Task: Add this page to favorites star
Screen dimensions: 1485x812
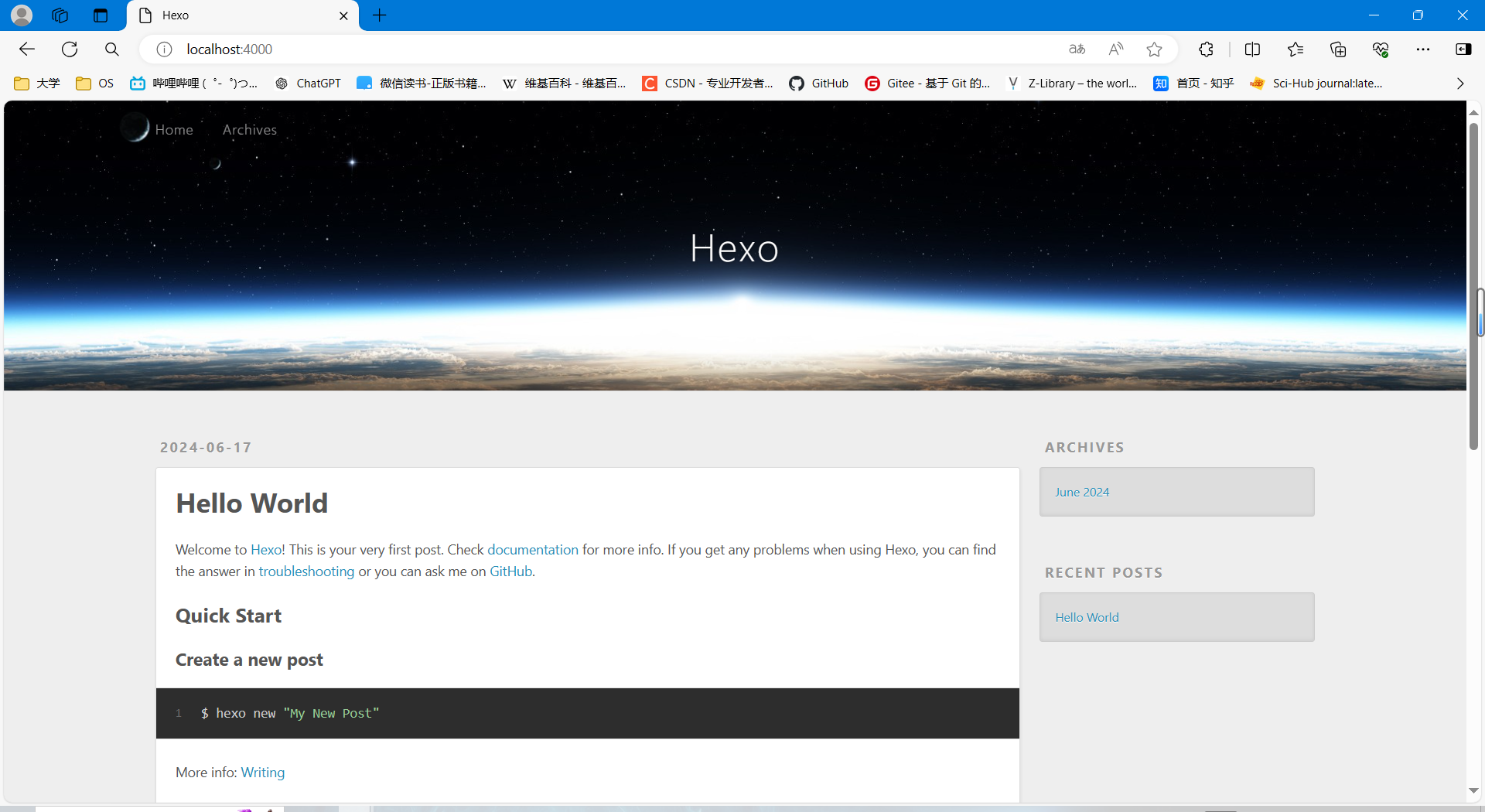Action: [x=1154, y=49]
